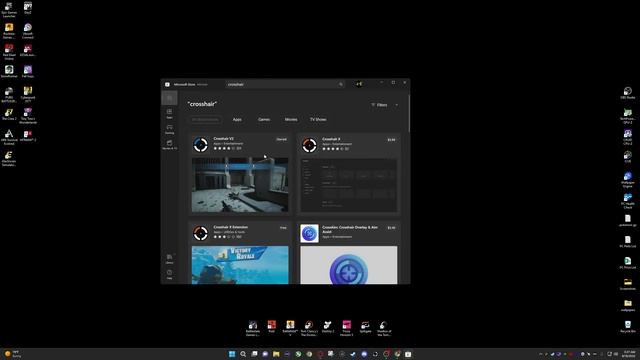This screenshot has height=360, width=640.
Task: Open Apps section in Store sidebar
Action: [x=169, y=113]
